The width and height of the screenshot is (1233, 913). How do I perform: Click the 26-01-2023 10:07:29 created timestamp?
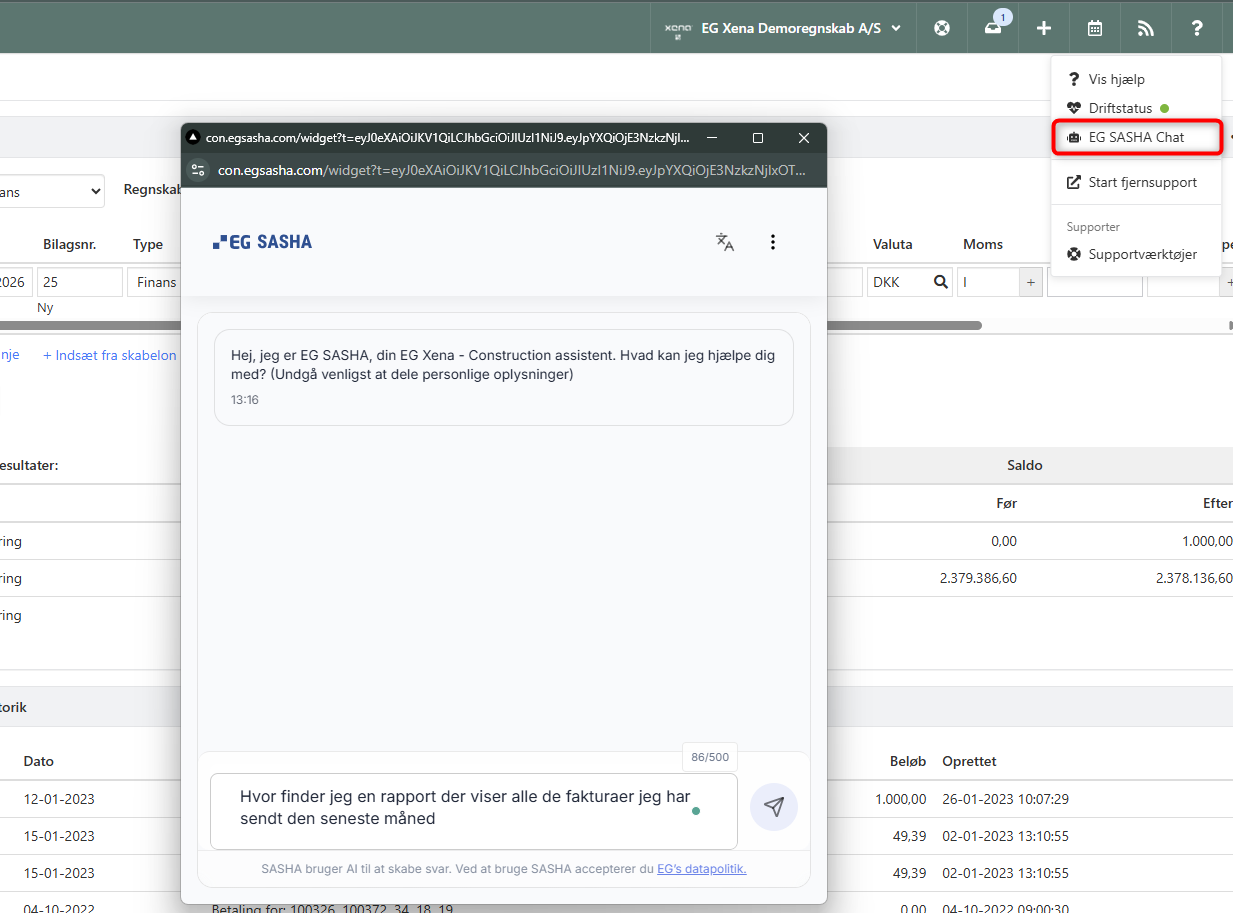1006,799
